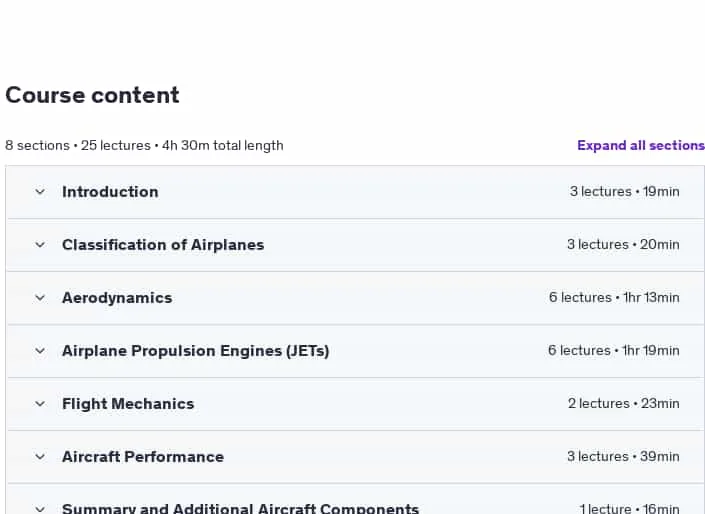
Task: Click the 3 lectures 19min label
Action: pos(625,192)
